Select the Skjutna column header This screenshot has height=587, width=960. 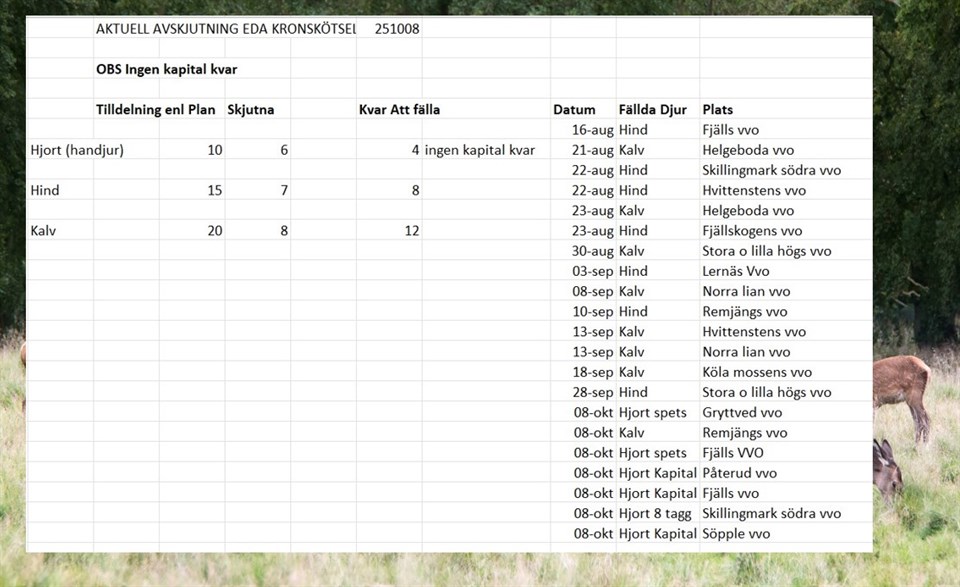point(251,109)
